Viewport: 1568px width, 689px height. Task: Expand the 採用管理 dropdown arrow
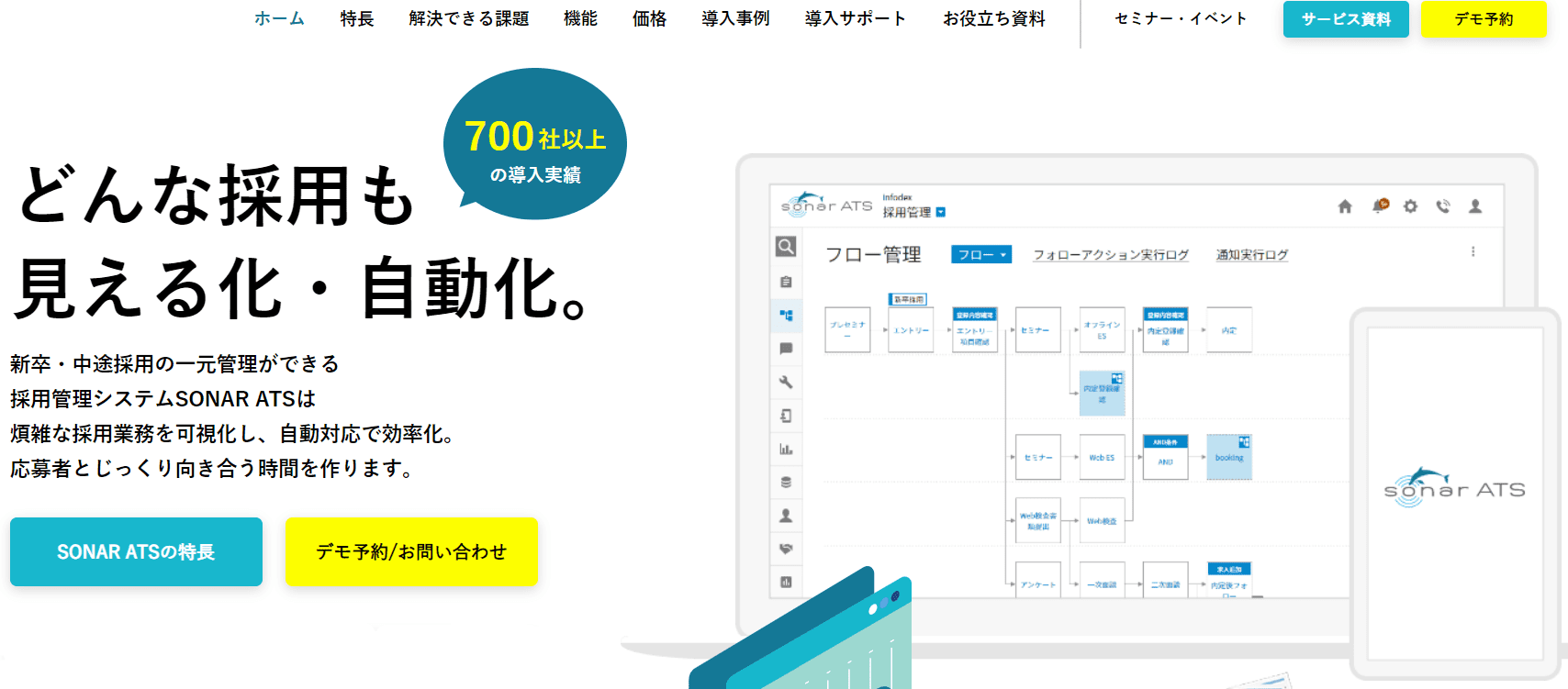[940, 212]
